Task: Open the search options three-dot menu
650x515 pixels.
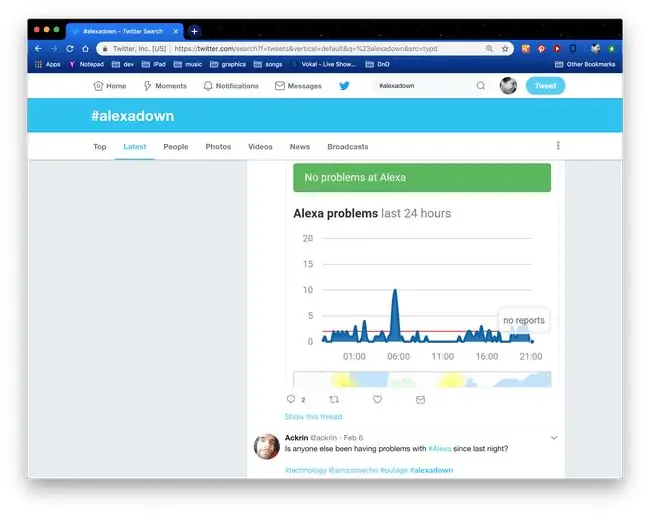Action: coord(558,146)
